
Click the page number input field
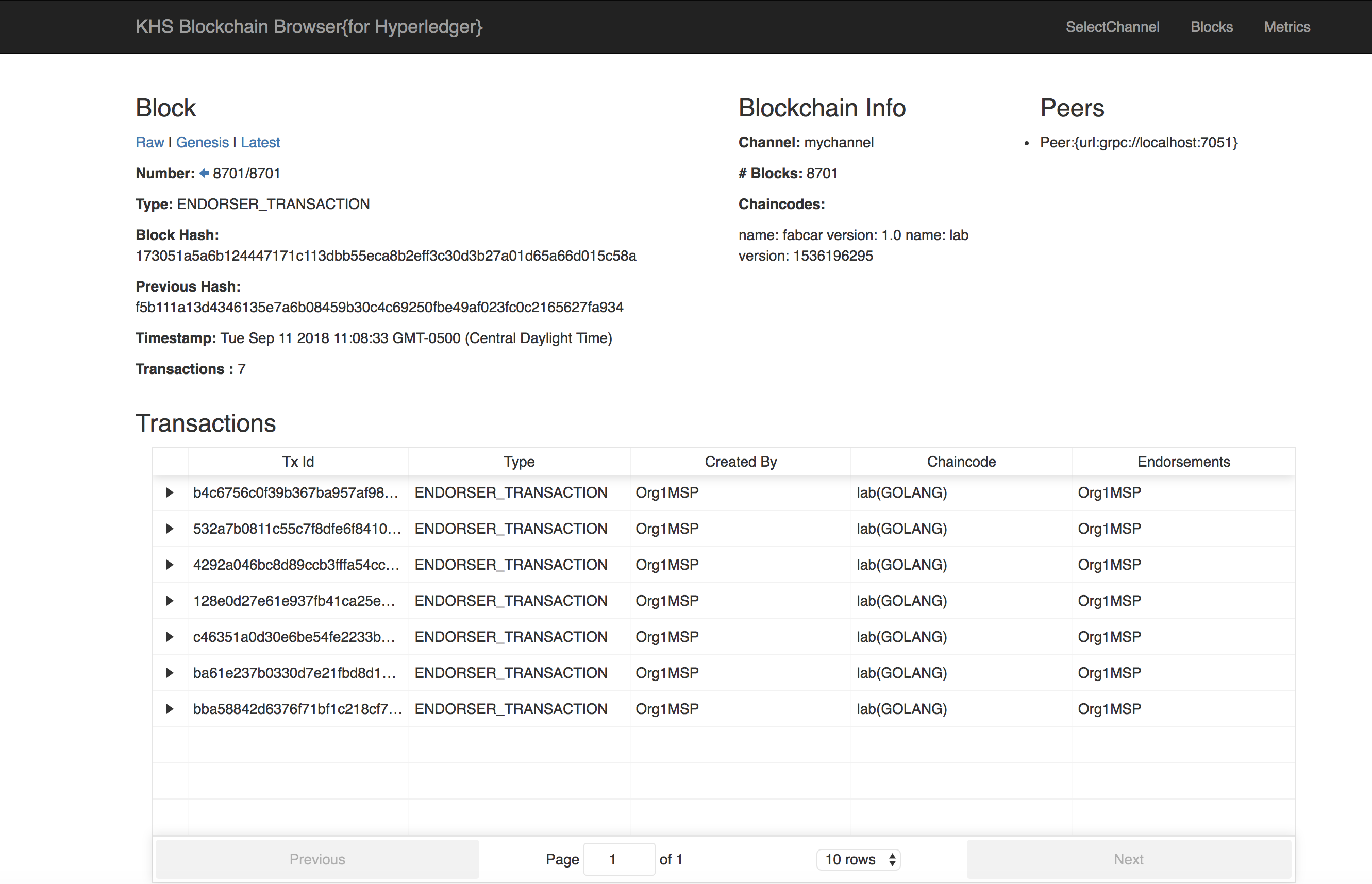click(x=618, y=859)
